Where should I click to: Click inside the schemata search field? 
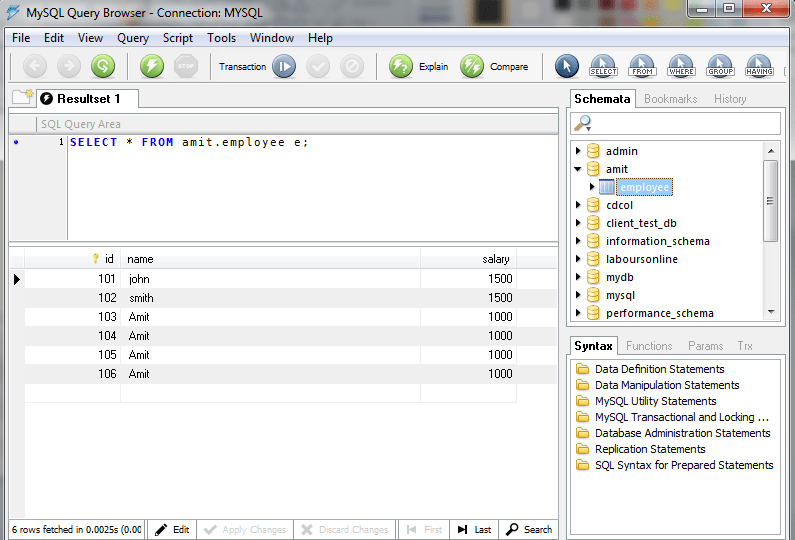tap(675, 123)
